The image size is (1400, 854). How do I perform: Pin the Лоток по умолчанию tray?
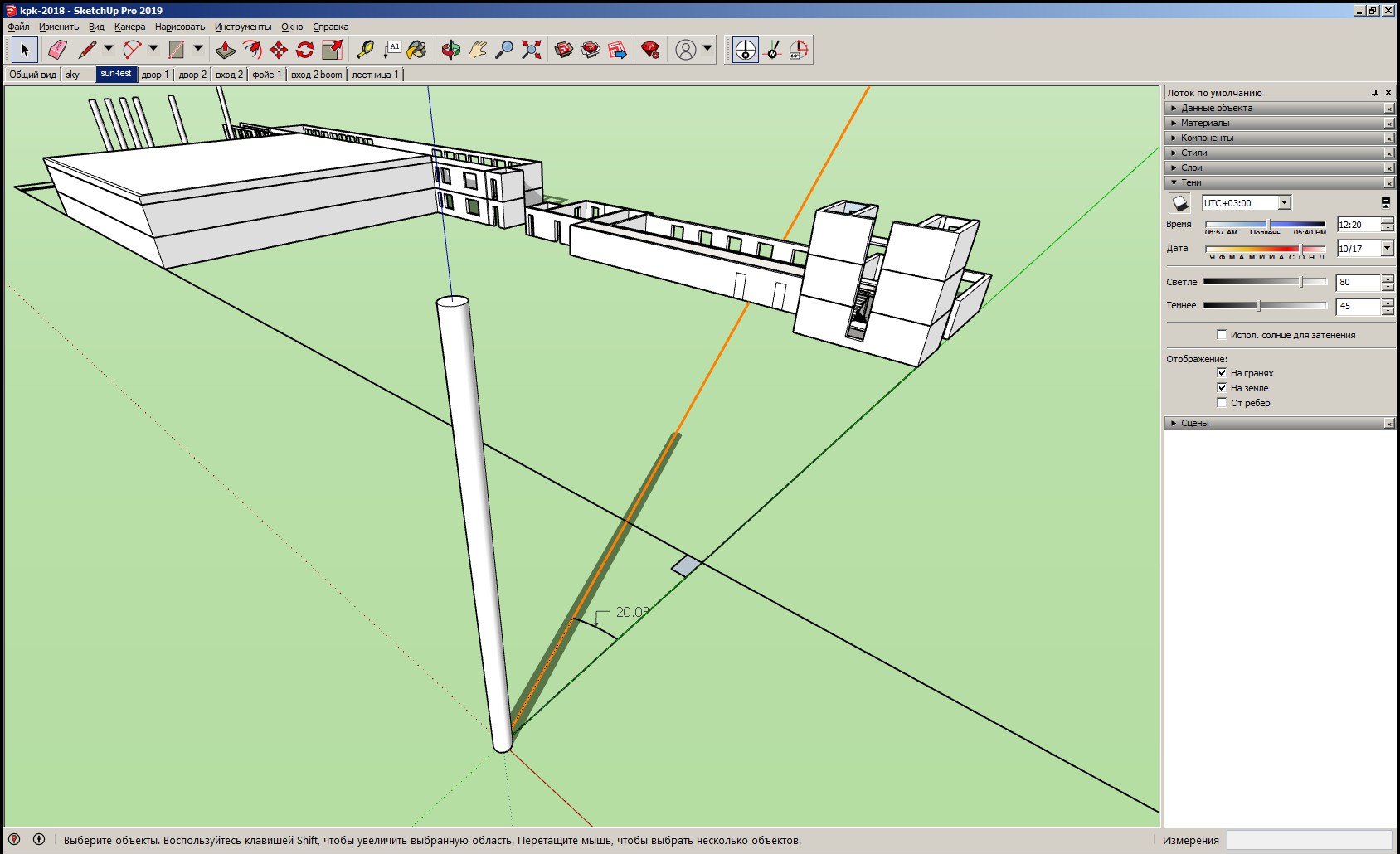pyautogui.click(x=1374, y=93)
